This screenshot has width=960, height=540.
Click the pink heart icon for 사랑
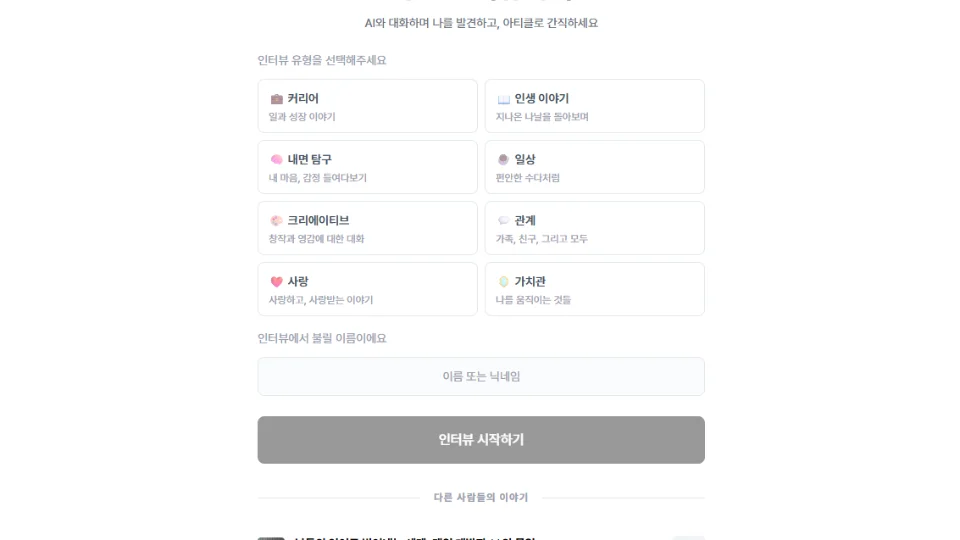tap(277, 282)
